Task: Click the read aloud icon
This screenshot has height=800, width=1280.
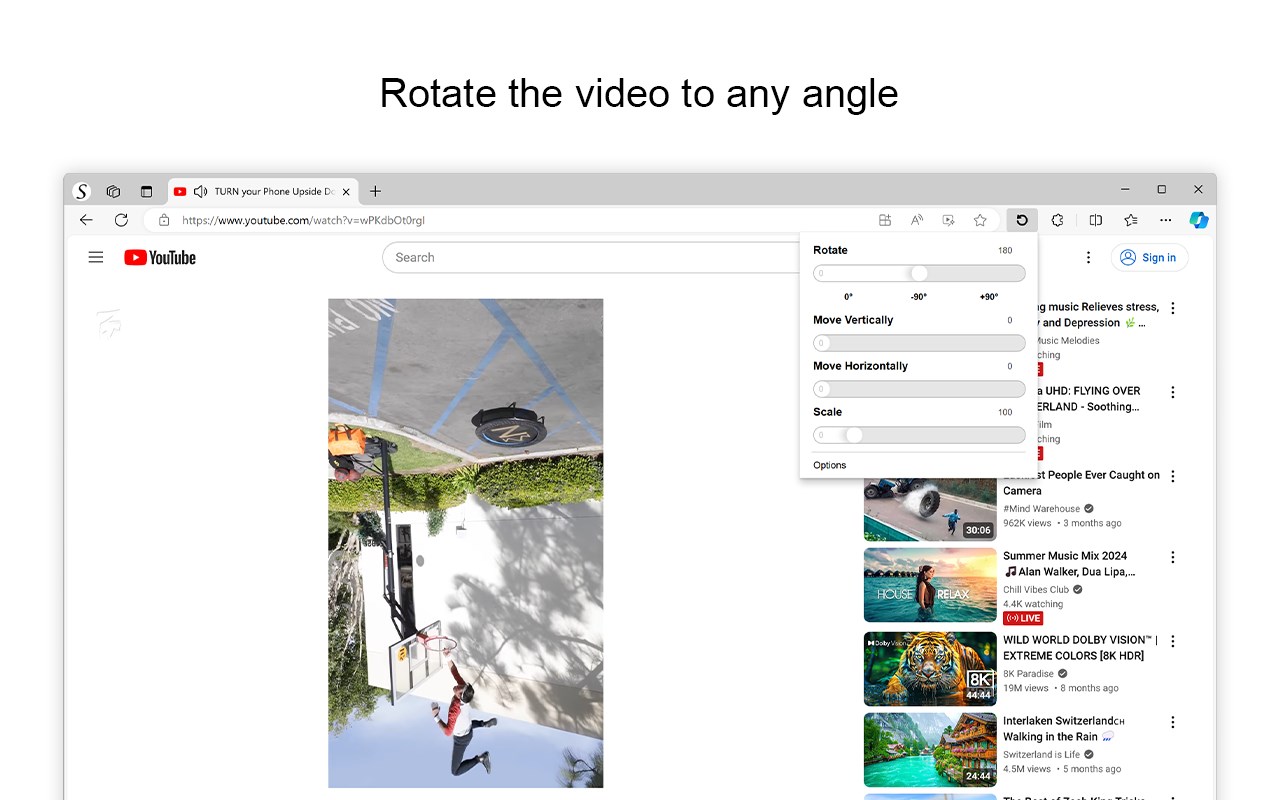Action: (916, 220)
